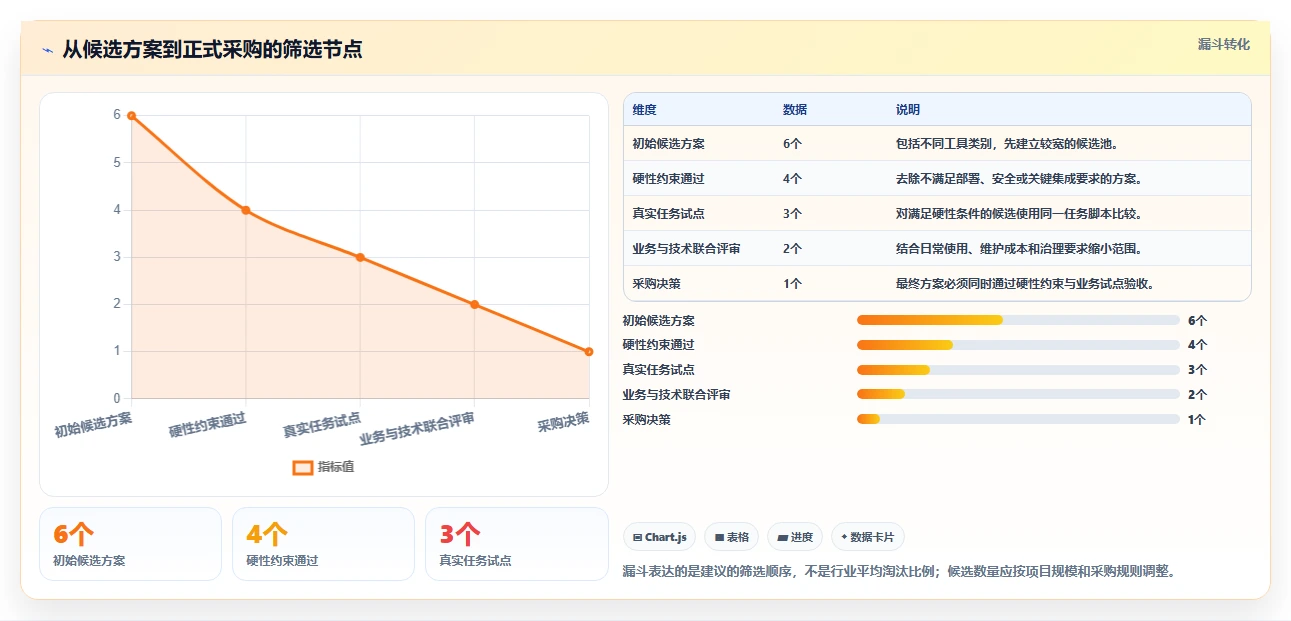The width and height of the screenshot is (1291, 621).
Task: Open the 4个 硬性约束通过 data card
Action: 323,544
